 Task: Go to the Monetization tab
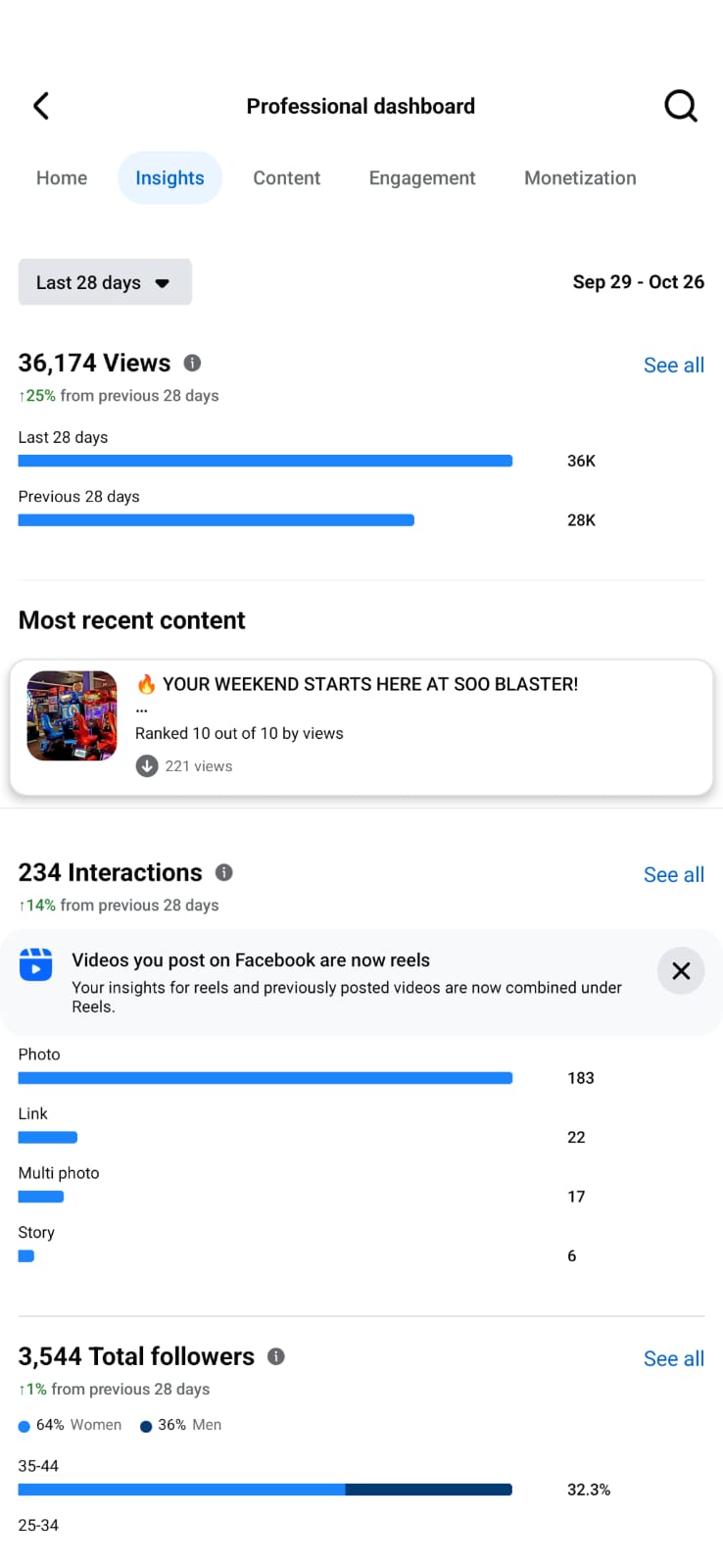580,178
